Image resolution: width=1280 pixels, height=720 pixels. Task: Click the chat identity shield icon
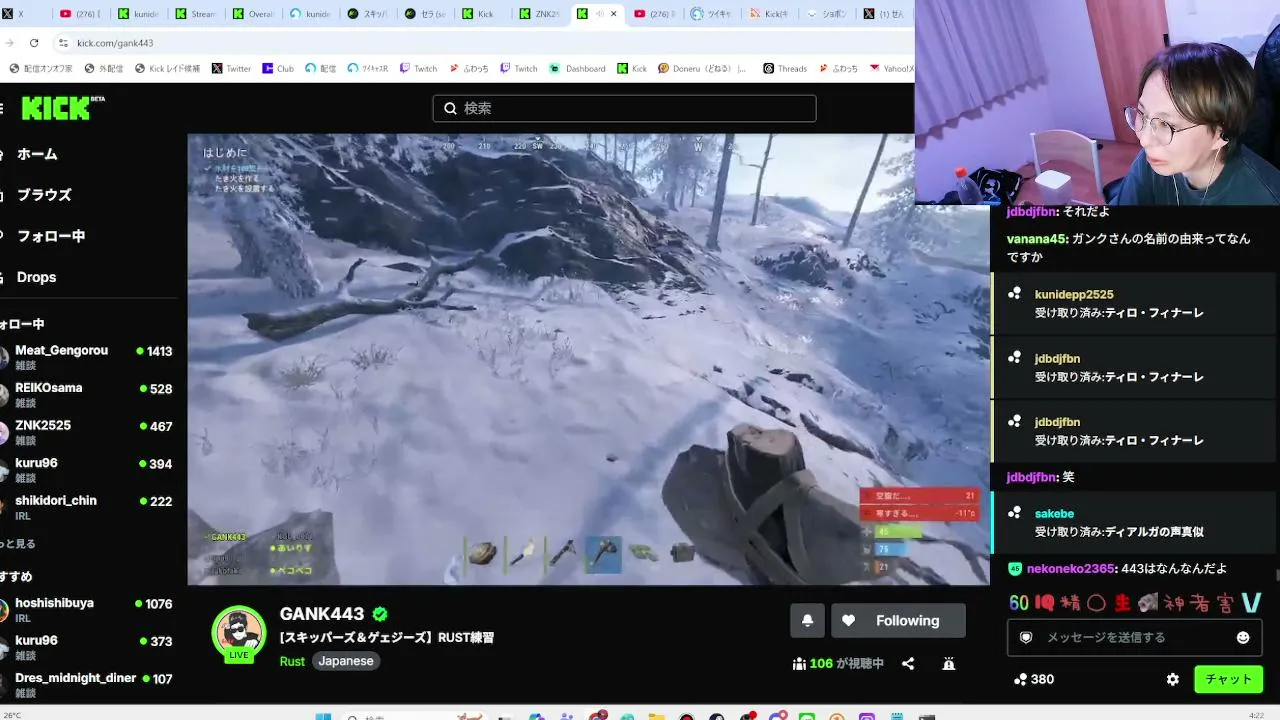tap(1025, 637)
